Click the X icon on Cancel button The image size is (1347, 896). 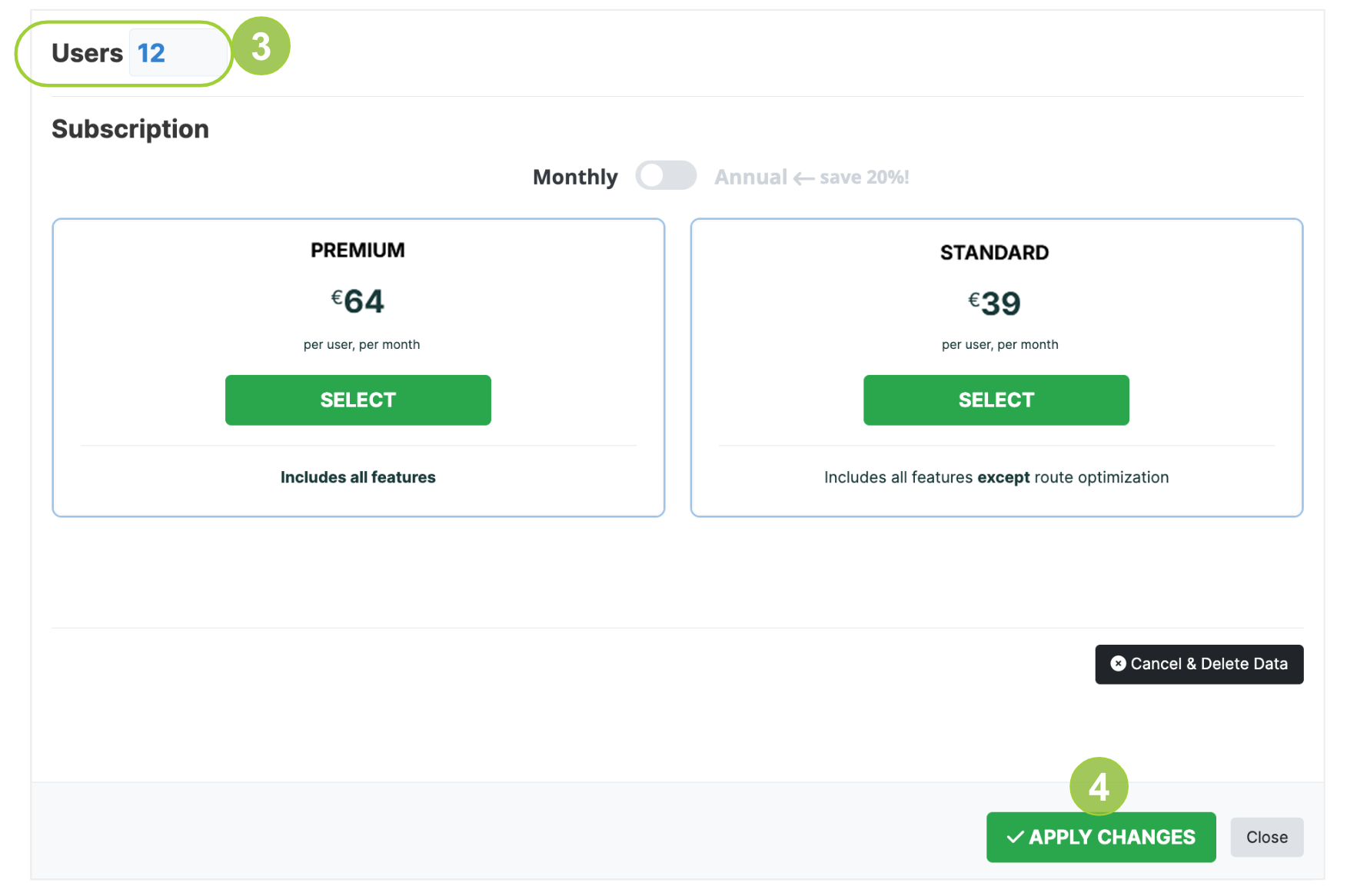[1118, 664]
